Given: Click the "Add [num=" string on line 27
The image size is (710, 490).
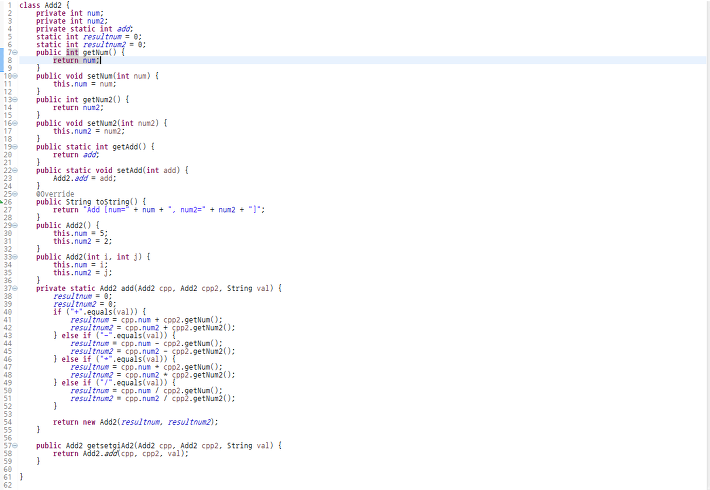Looking at the screenshot, I should pos(106,210).
